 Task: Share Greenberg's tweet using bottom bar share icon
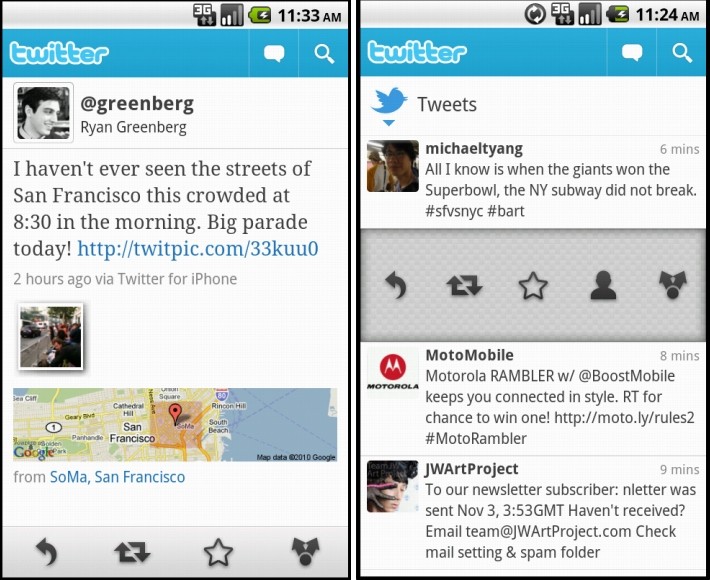click(x=305, y=551)
